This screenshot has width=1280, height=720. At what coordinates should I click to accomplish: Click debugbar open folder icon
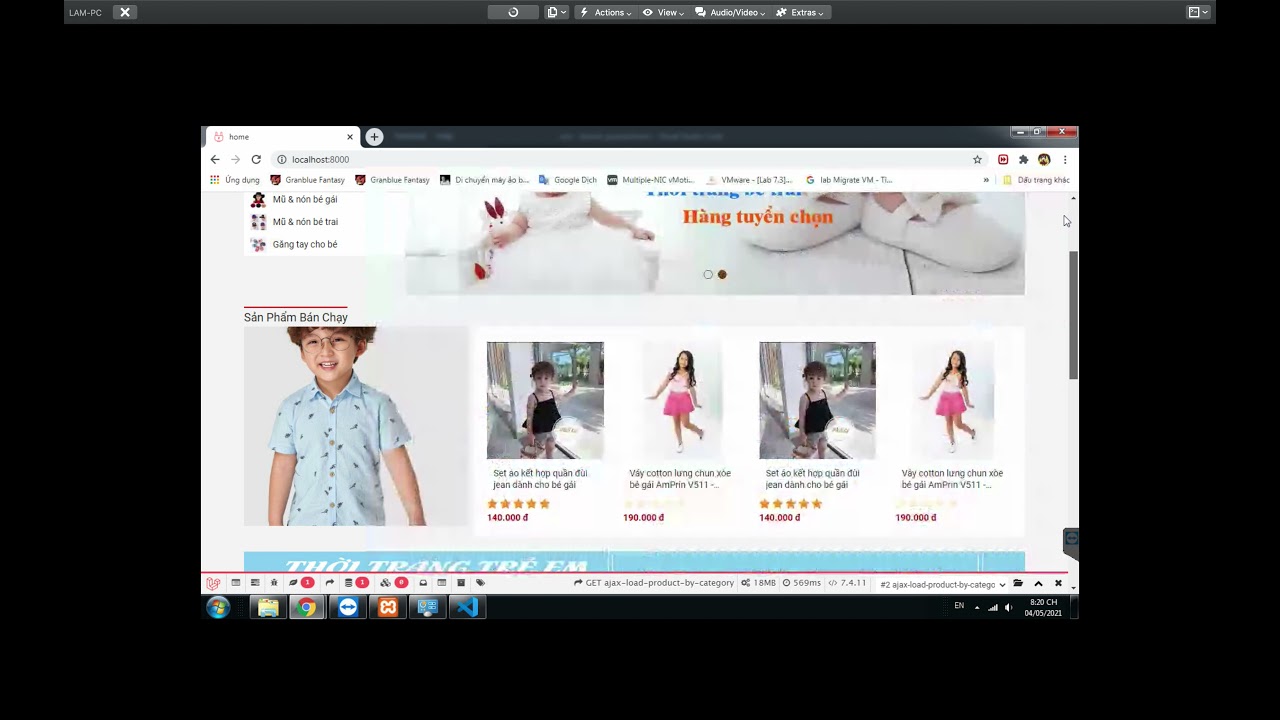[1018, 584]
